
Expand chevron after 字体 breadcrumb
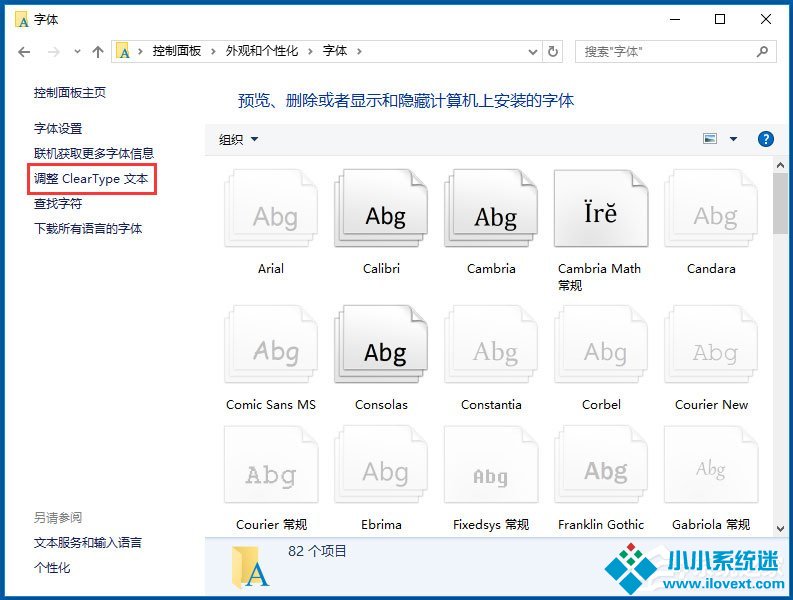point(359,51)
